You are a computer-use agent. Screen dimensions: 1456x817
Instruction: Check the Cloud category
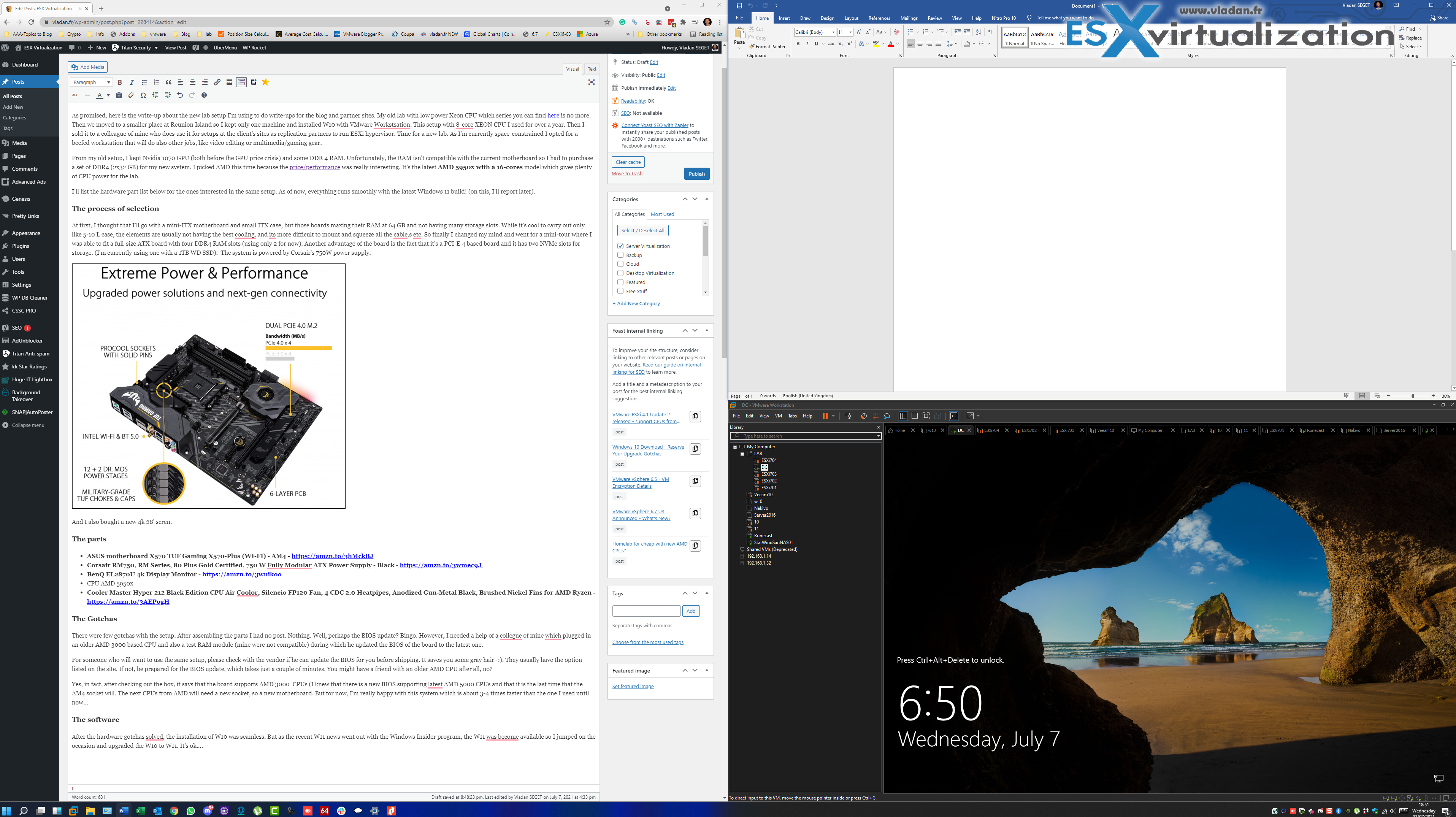pos(620,264)
